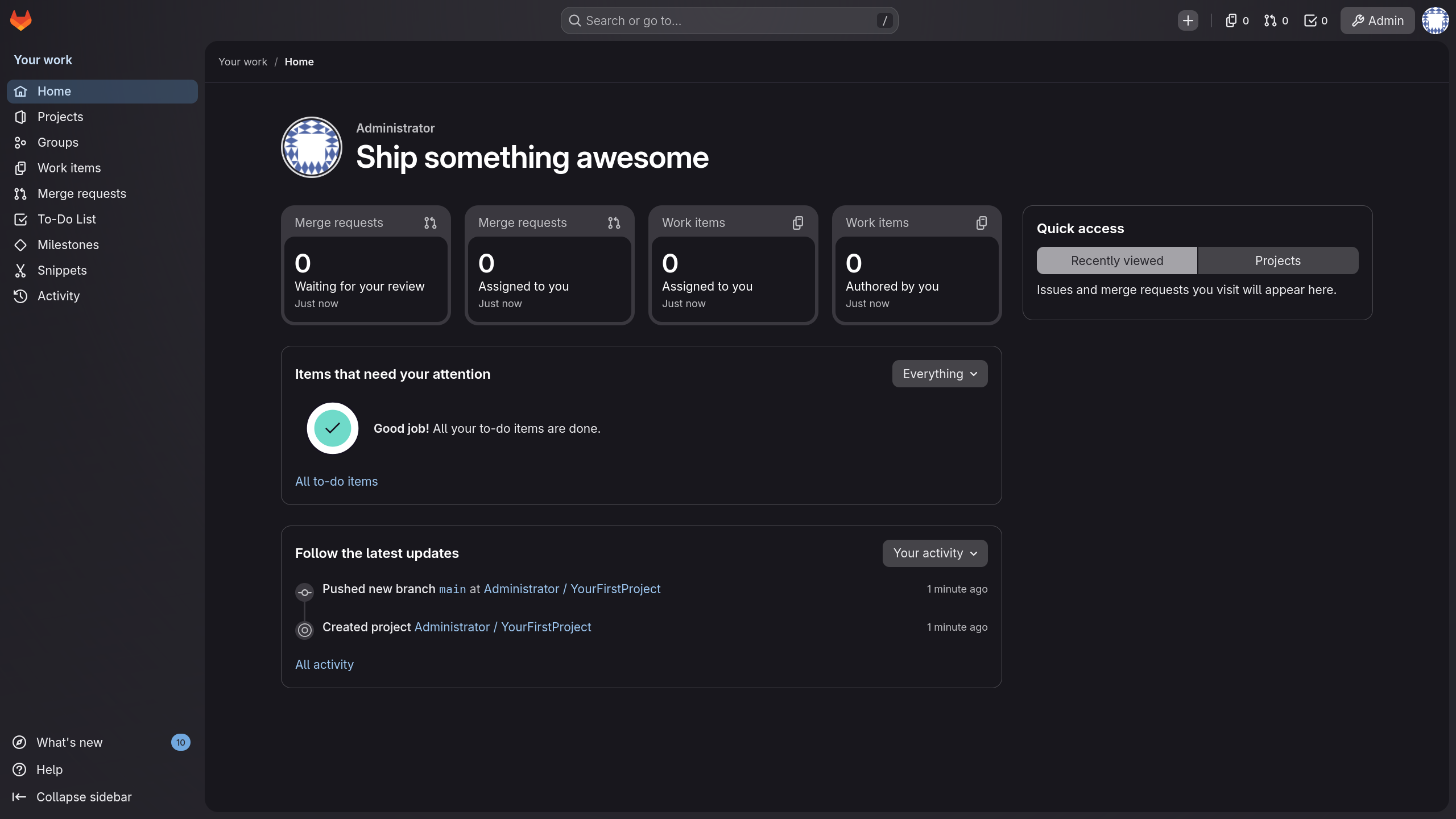This screenshot has width=1456, height=819.
Task: Open Activity from the sidebar
Action: point(102,296)
